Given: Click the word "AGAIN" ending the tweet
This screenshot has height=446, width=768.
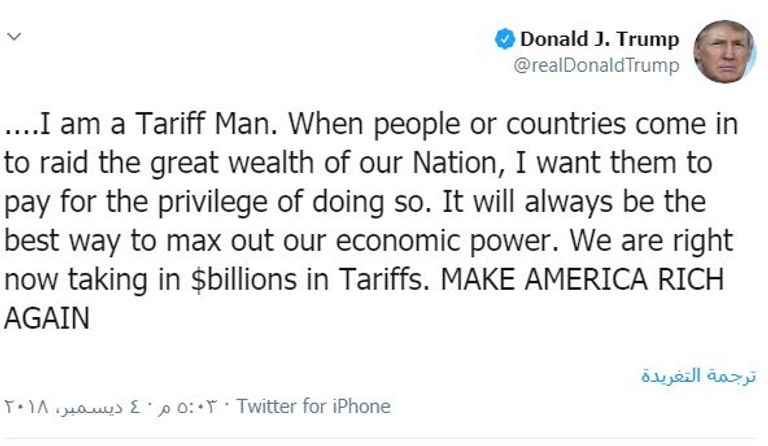Looking at the screenshot, I should (x=47, y=318).
